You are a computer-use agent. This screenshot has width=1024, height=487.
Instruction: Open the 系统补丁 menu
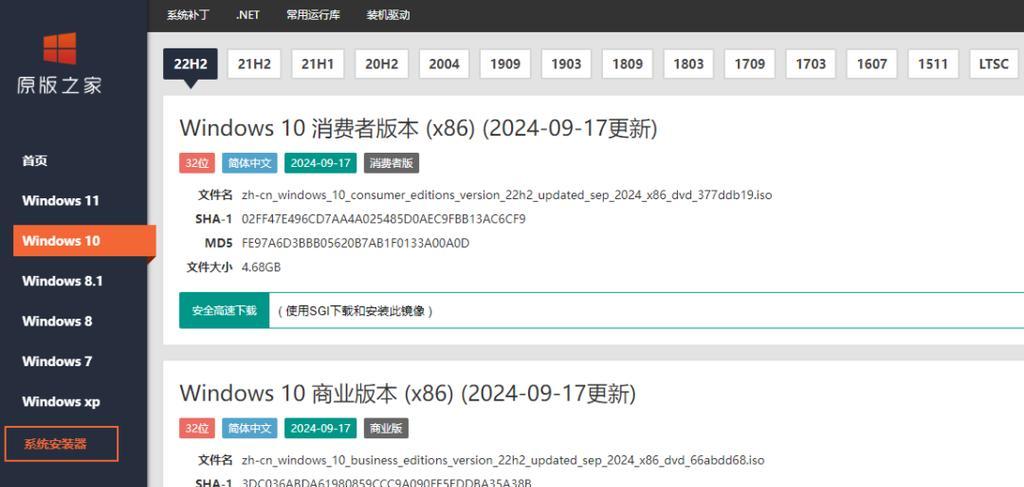point(188,15)
